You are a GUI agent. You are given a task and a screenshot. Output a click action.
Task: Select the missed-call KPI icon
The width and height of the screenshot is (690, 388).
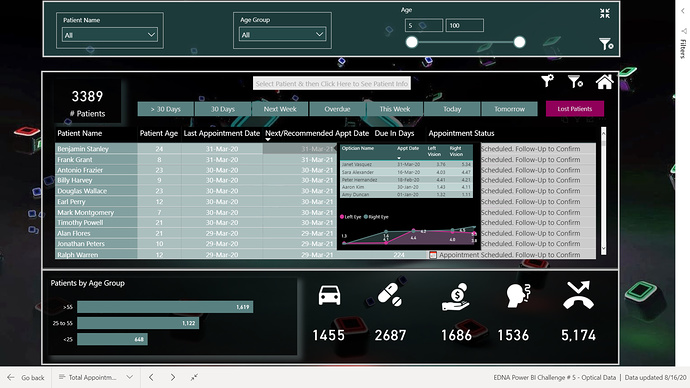click(578, 295)
